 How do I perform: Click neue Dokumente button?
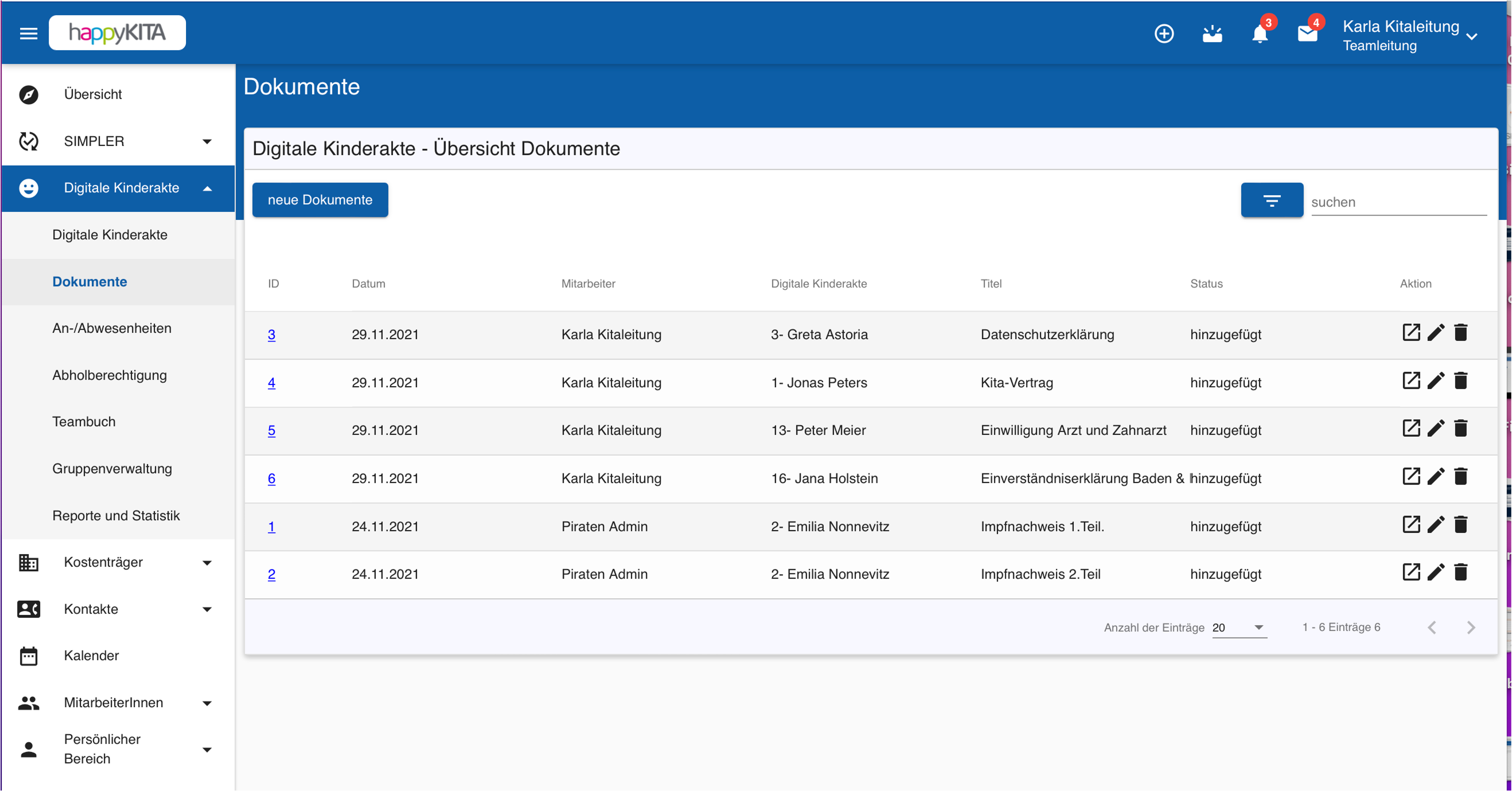pyautogui.click(x=320, y=200)
